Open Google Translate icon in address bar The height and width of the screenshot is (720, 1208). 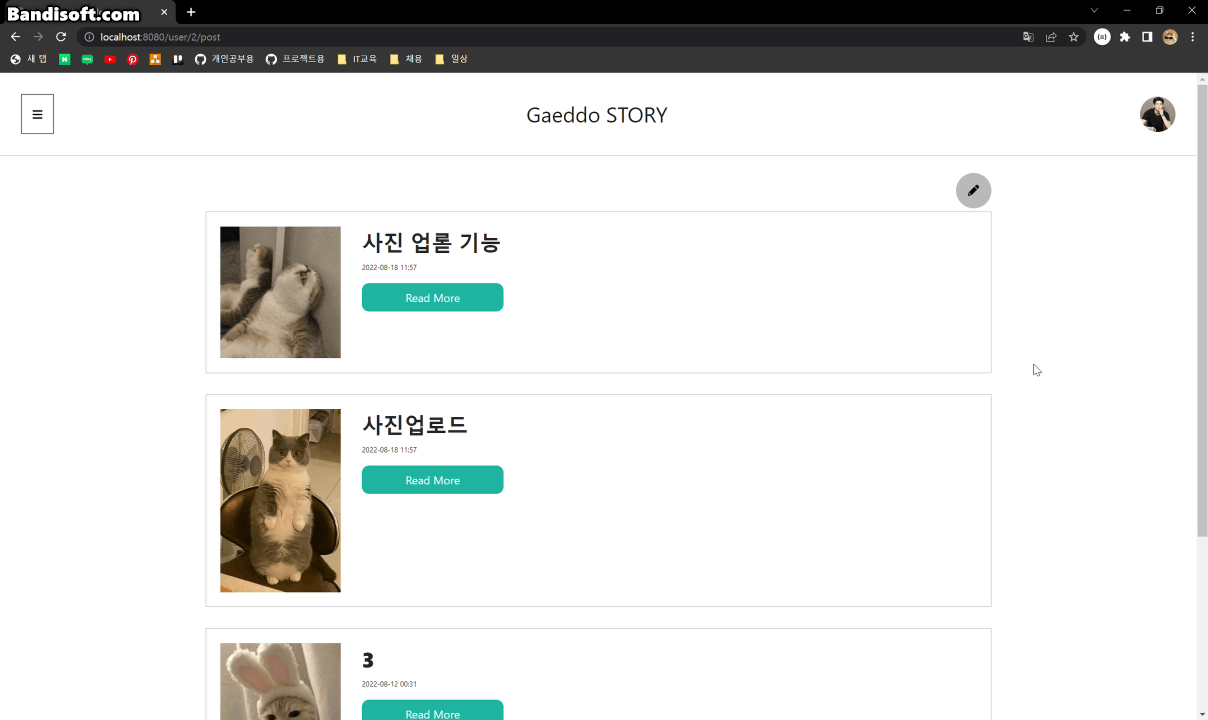pos(1028,36)
